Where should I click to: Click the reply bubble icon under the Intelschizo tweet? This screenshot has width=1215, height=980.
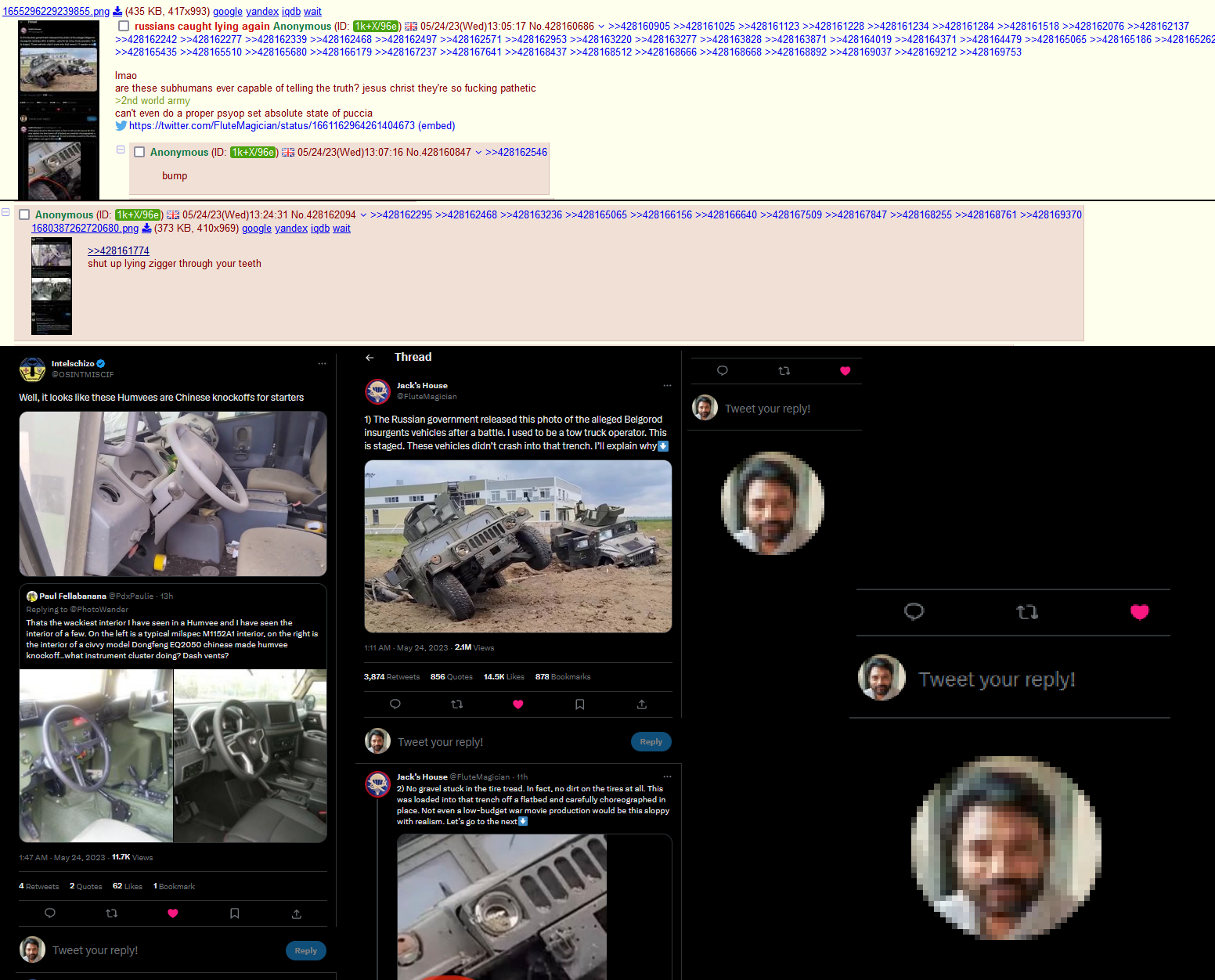[x=50, y=913]
